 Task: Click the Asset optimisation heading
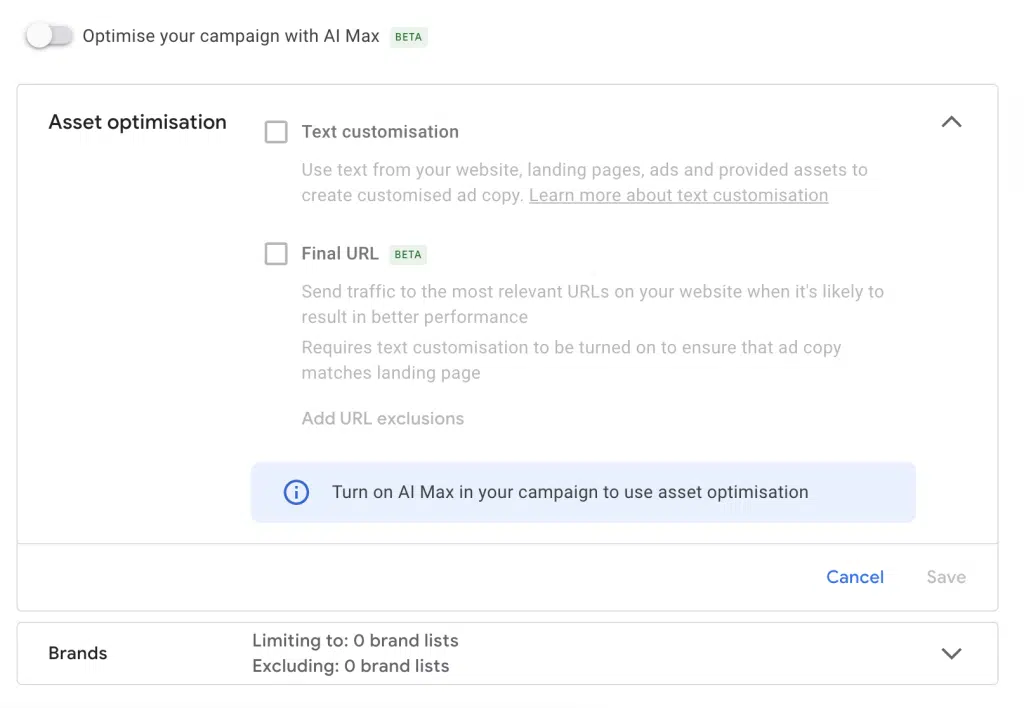pos(137,122)
